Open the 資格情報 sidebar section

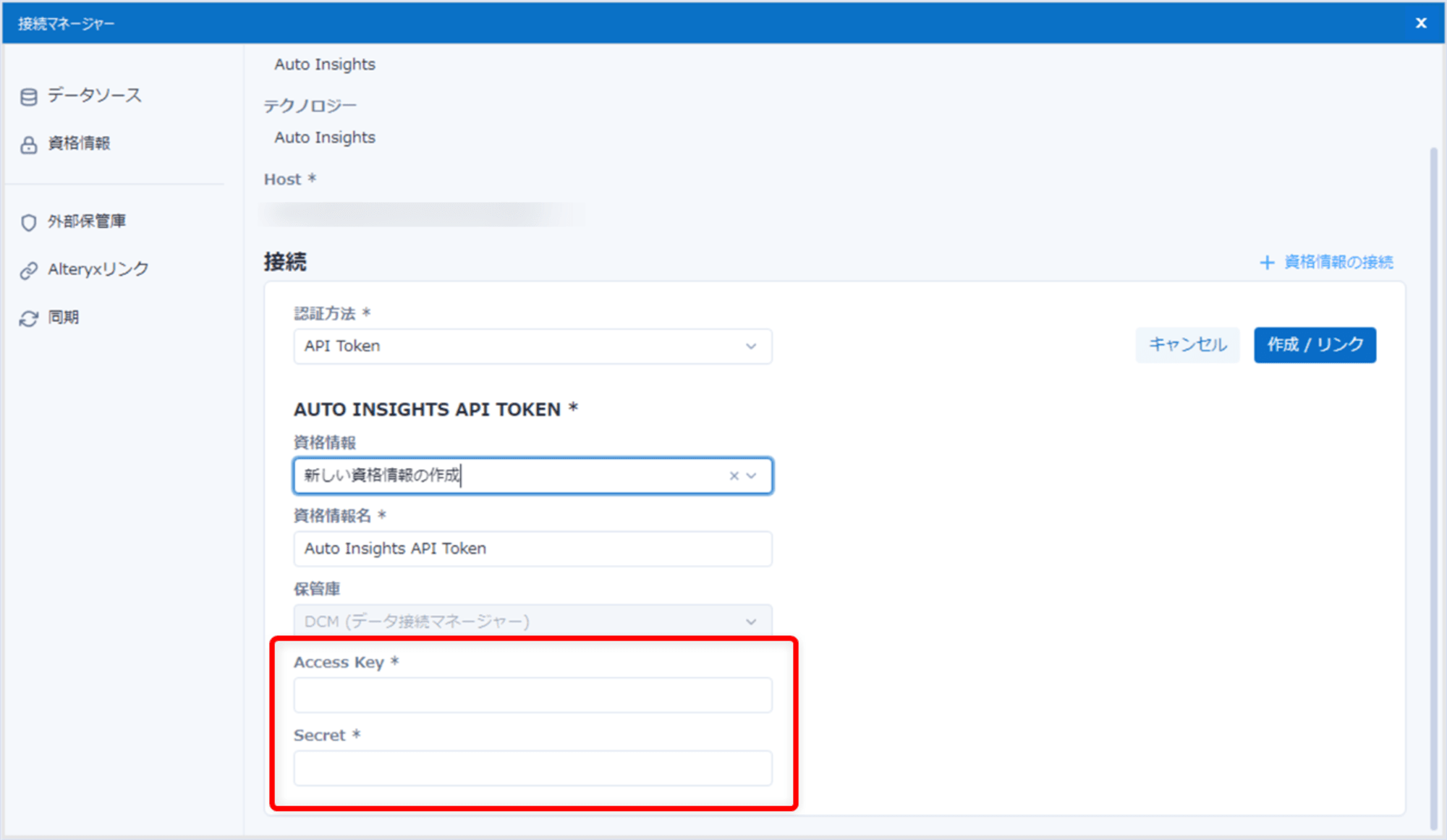pos(79,143)
